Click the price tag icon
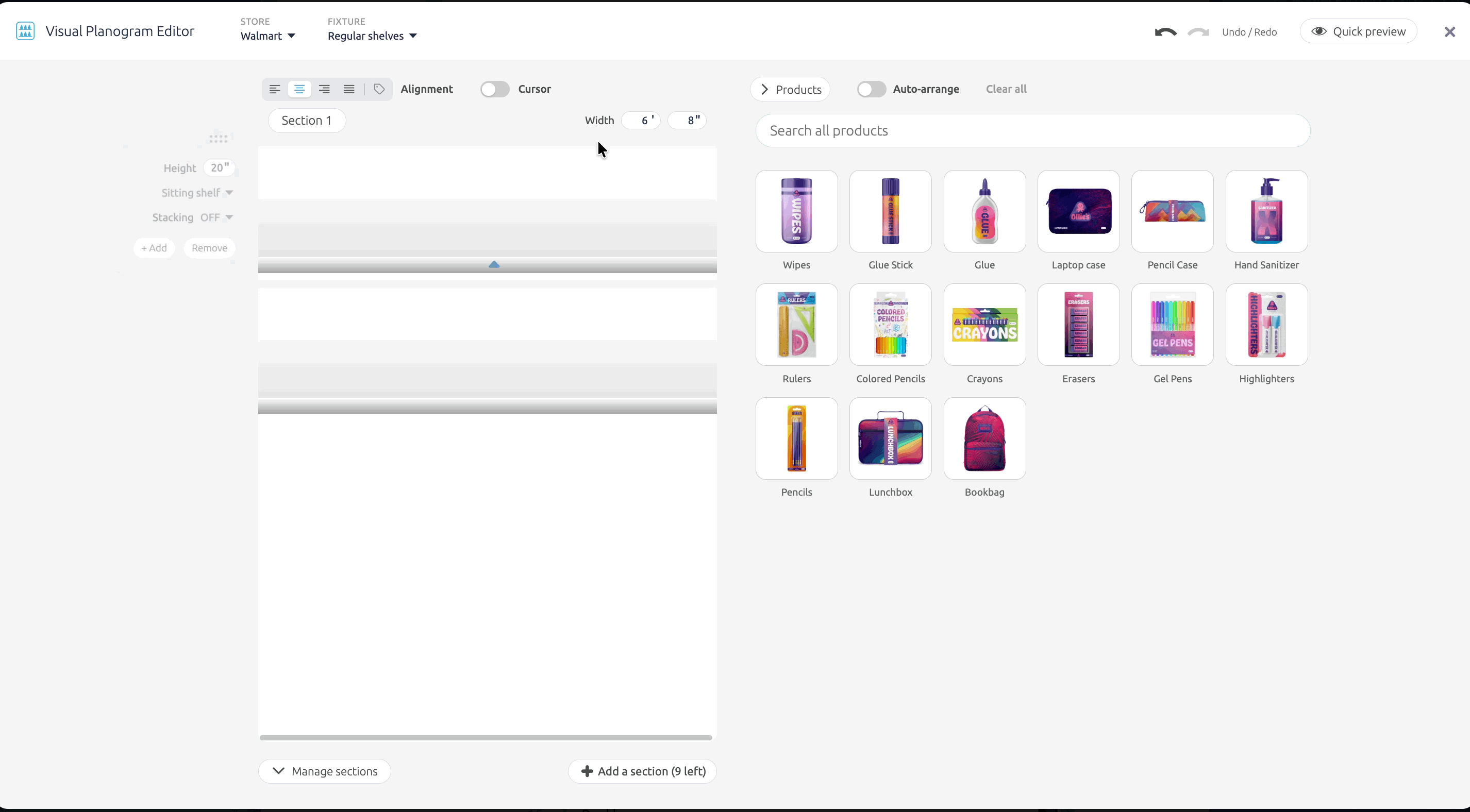The height and width of the screenshot is (812, 1470). (379, 89)
